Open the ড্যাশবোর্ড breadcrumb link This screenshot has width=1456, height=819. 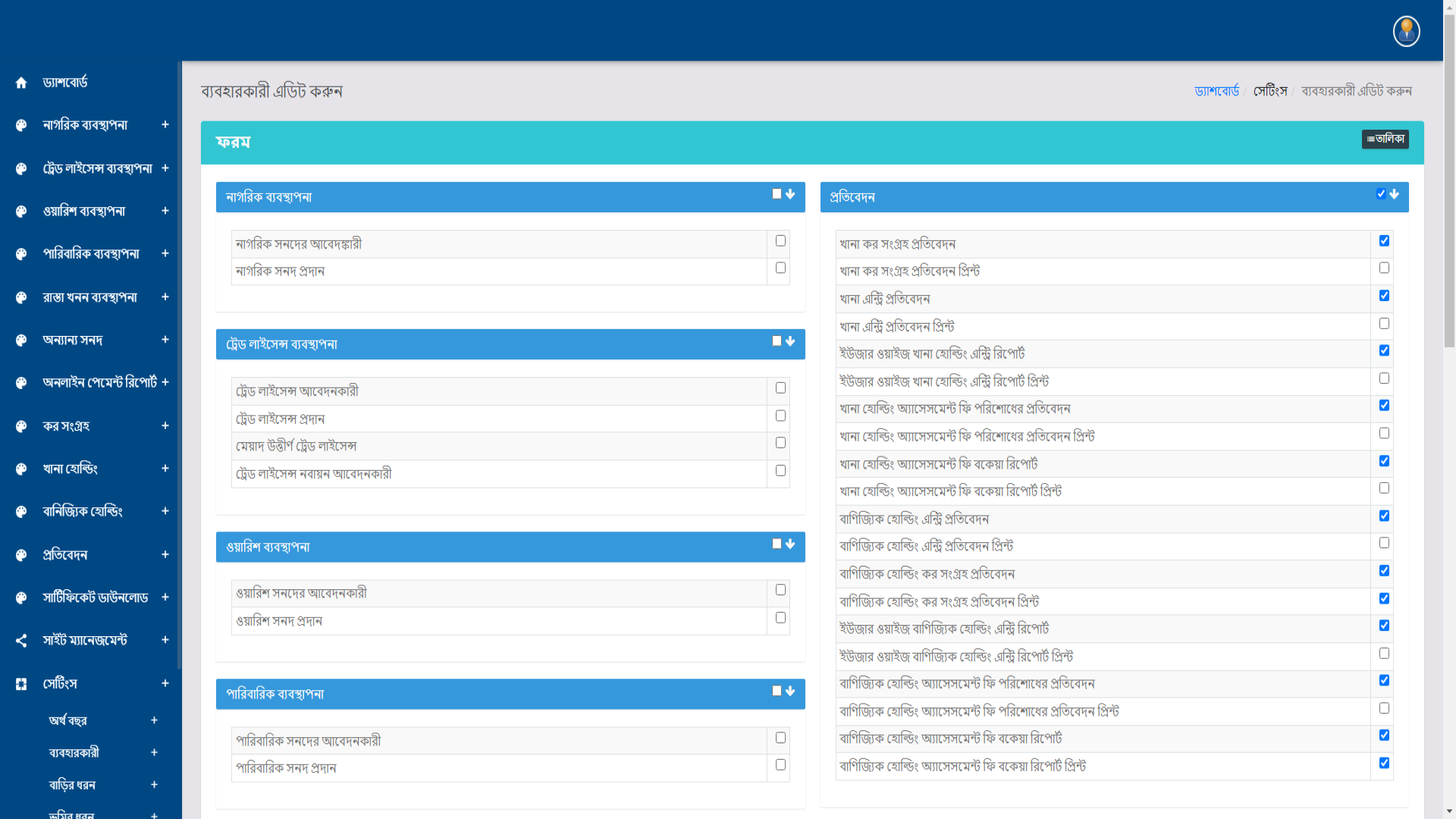1216,91
